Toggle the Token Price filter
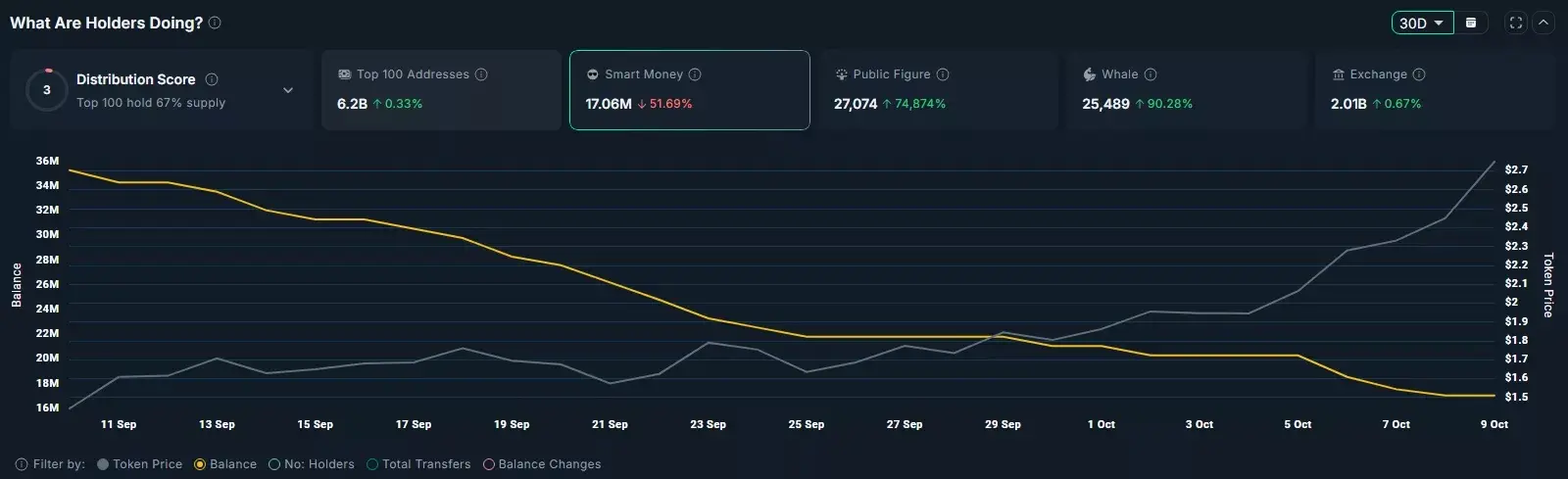Screen dimensions: 1568x479 [139, 464]
